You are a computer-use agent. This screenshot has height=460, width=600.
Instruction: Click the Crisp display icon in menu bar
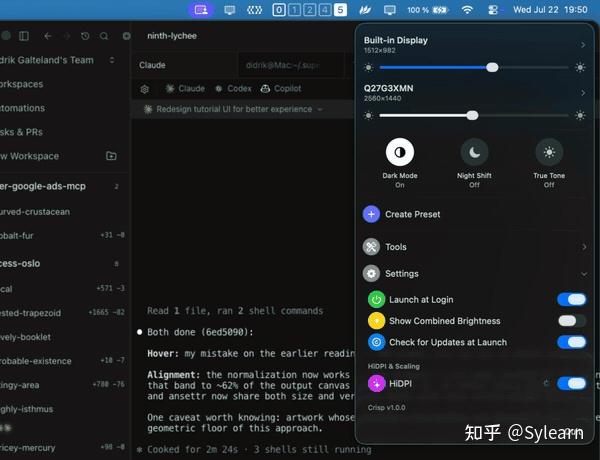click(x=201, y=10)
